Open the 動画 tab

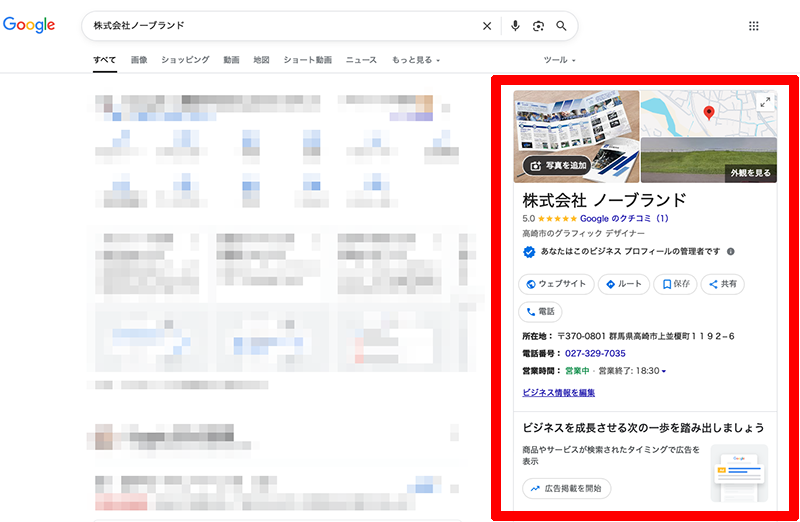click(x=231, y=60)
